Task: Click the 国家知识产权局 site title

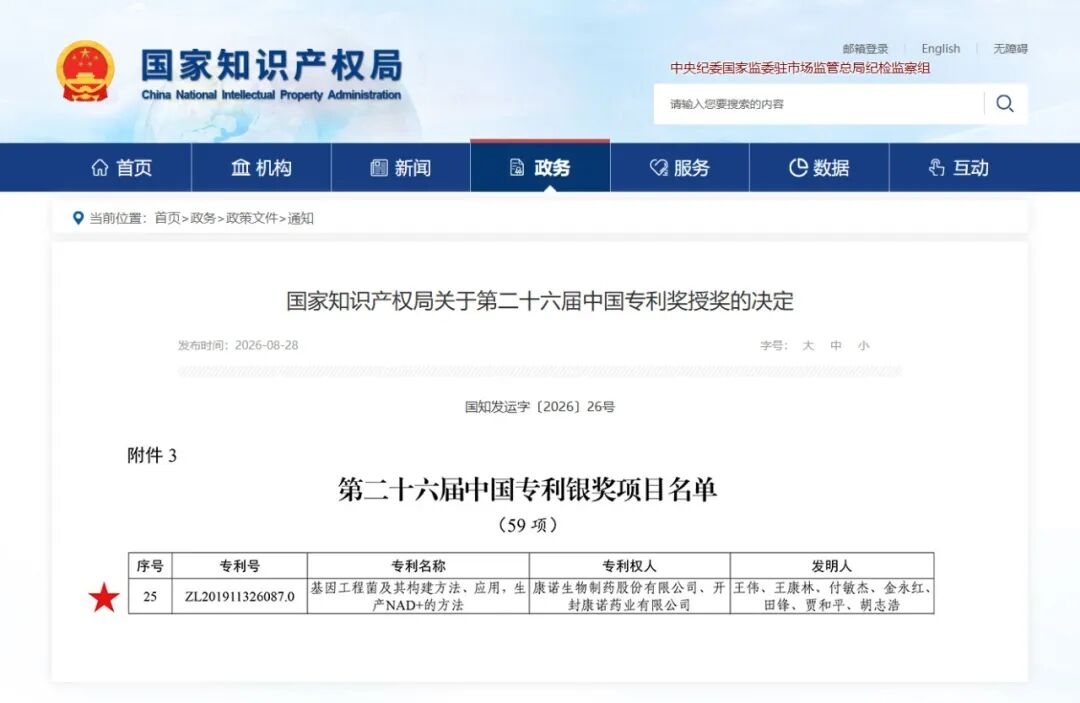Action: [271, 66]
